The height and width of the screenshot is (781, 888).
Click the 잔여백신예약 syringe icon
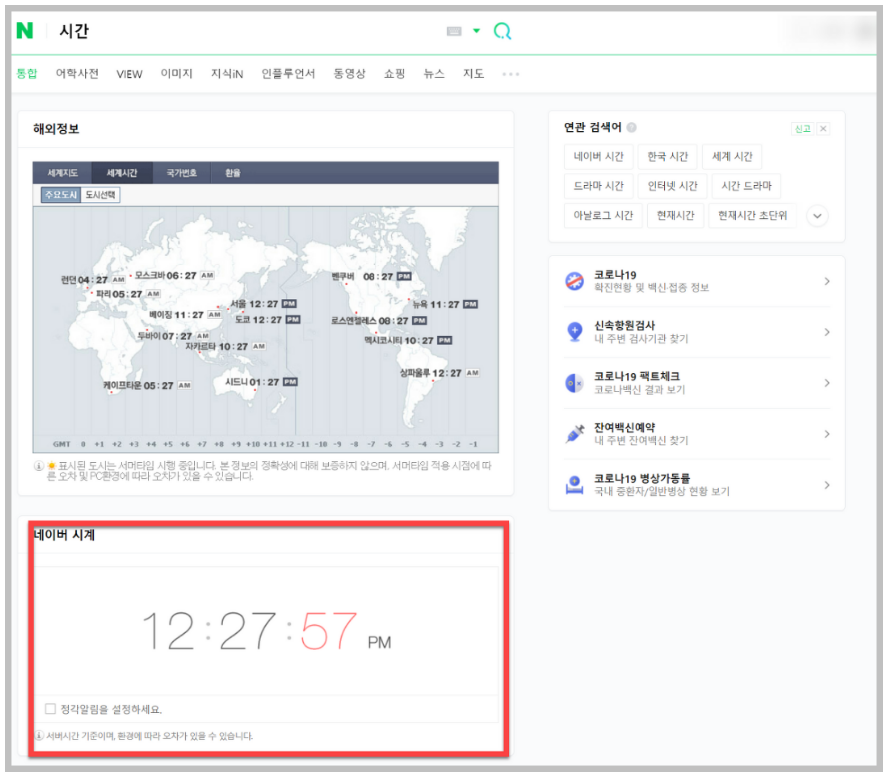coord(574,434)
